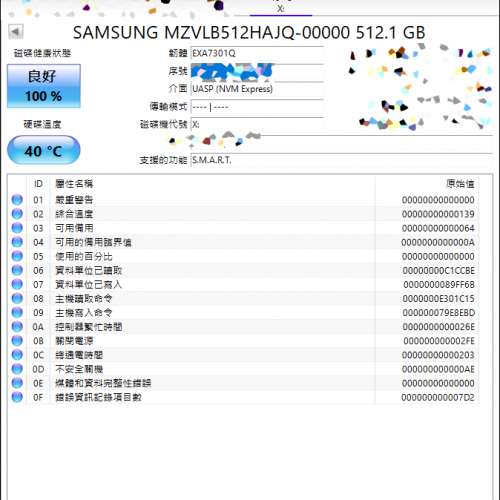Screen dimensions: 500x500
Task: Select the 主機讀取命令 attribute name
Action: click(x=84, y=299)
